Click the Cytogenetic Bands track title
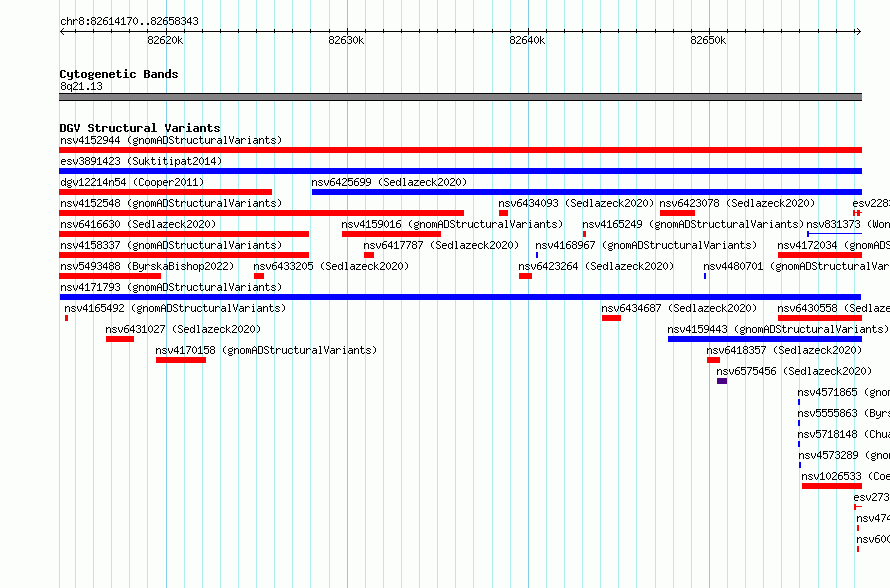The width and height of the screenshot is (890, 588). coord(119,74)
